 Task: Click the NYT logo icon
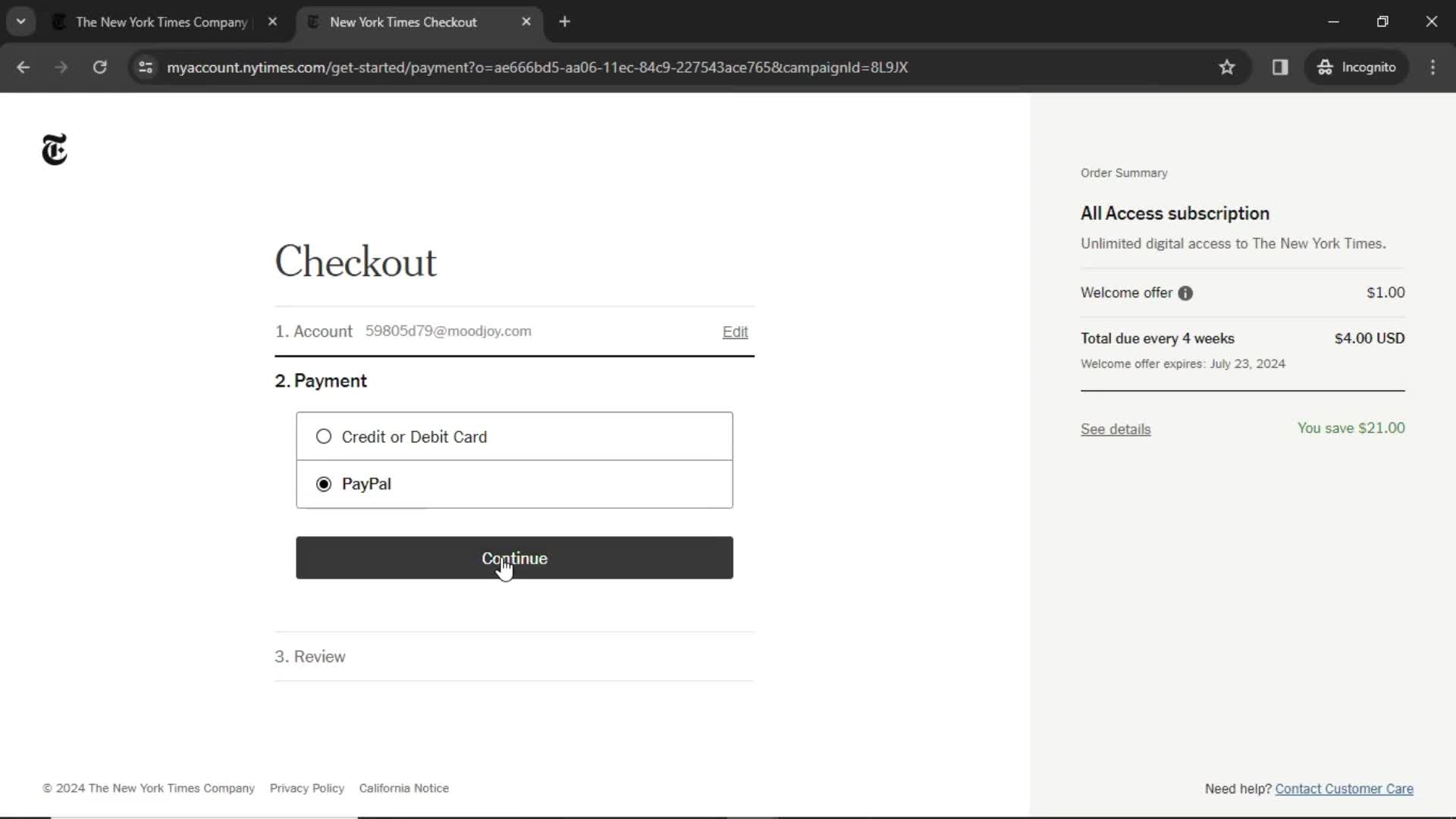(55, 150)
